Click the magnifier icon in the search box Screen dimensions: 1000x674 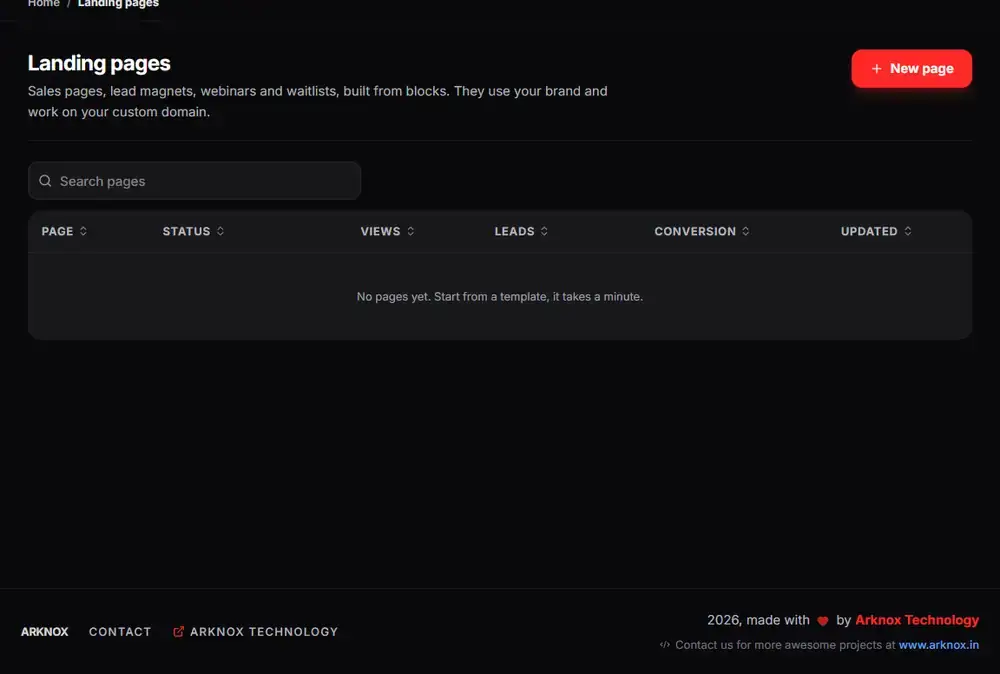(x=45, y=181)
